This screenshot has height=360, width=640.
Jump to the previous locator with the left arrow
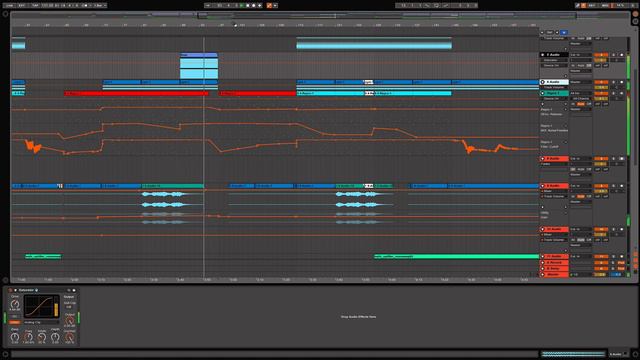click(542, 32)
